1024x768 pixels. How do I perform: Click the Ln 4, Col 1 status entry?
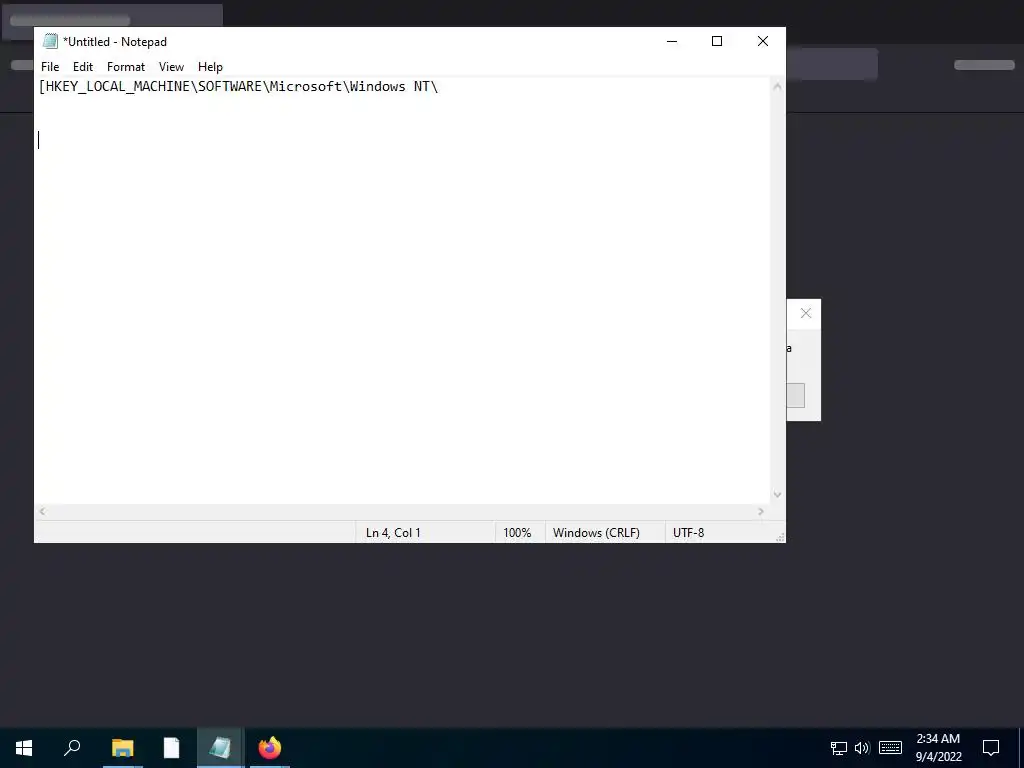[393, 533]
